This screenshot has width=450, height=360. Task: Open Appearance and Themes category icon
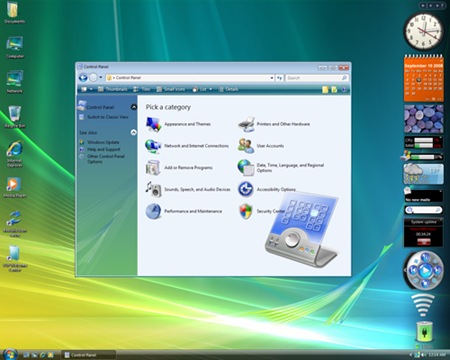(153, 124)
